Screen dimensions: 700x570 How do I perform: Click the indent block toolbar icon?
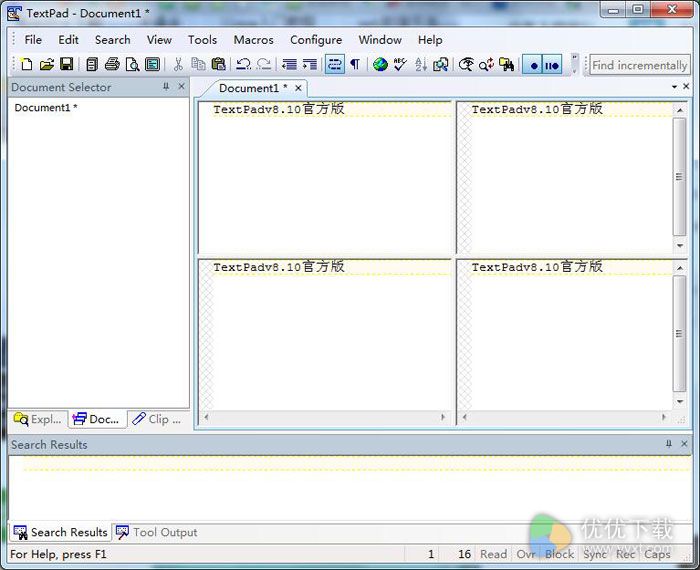coord(309,65)
